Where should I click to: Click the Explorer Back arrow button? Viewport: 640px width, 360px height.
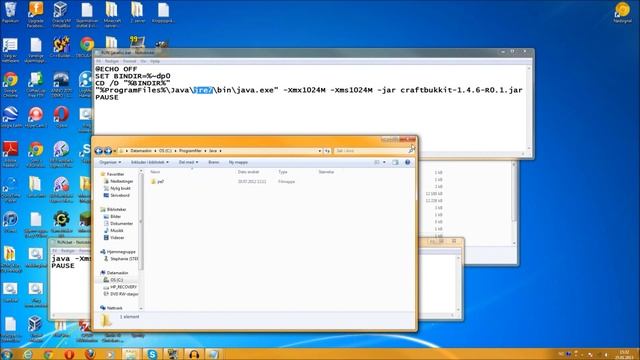point(98,151)
